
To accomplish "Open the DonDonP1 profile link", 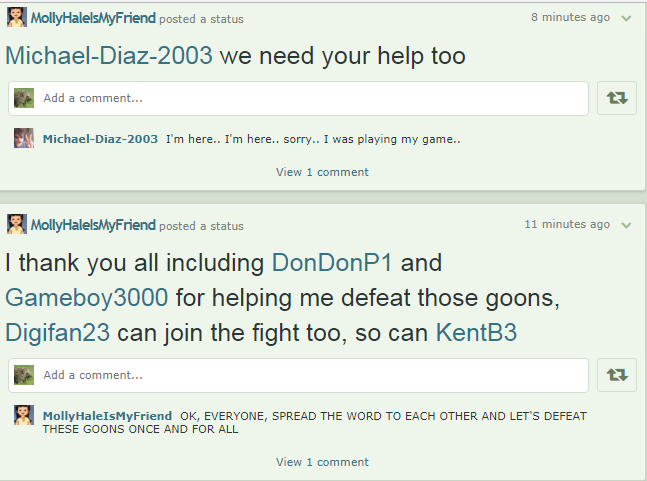I will 332,263.
